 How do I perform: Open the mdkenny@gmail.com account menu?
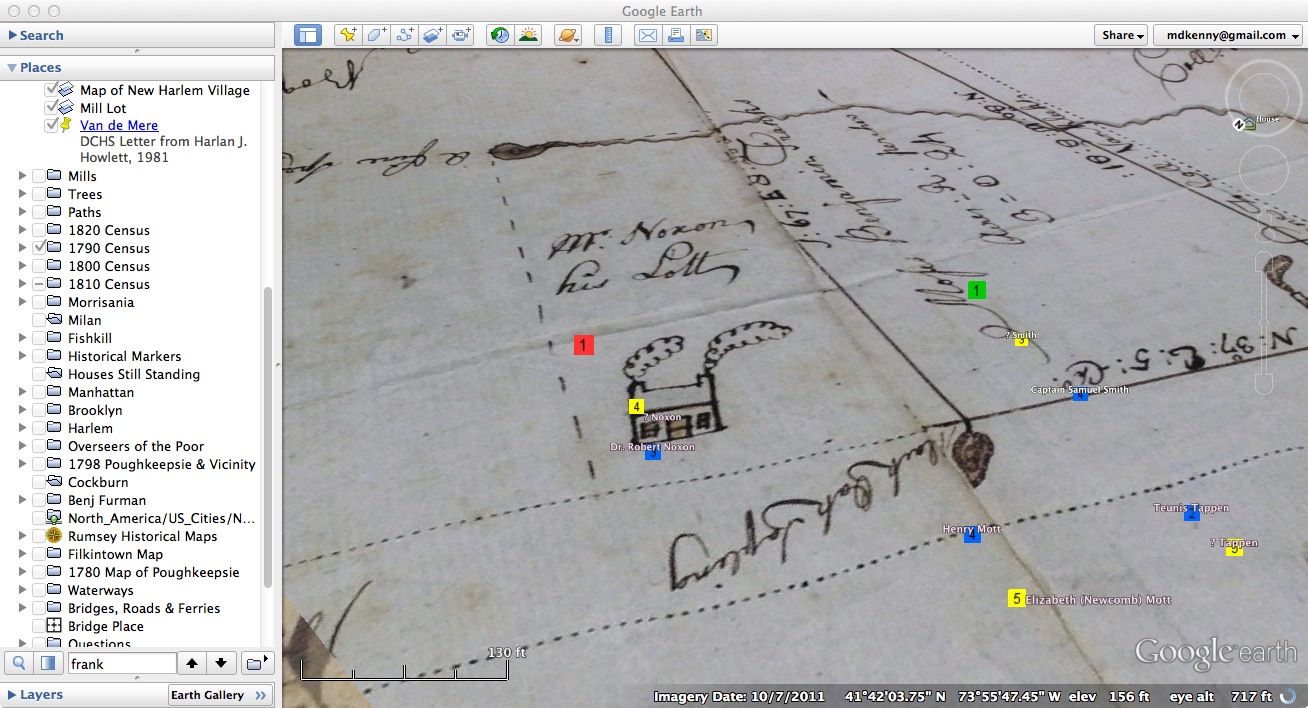[1227, 35]
